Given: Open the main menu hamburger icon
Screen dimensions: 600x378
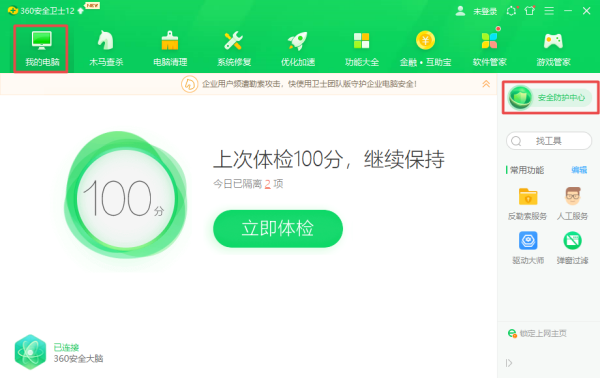Looking at the screenshot, I should coord(549,11).
